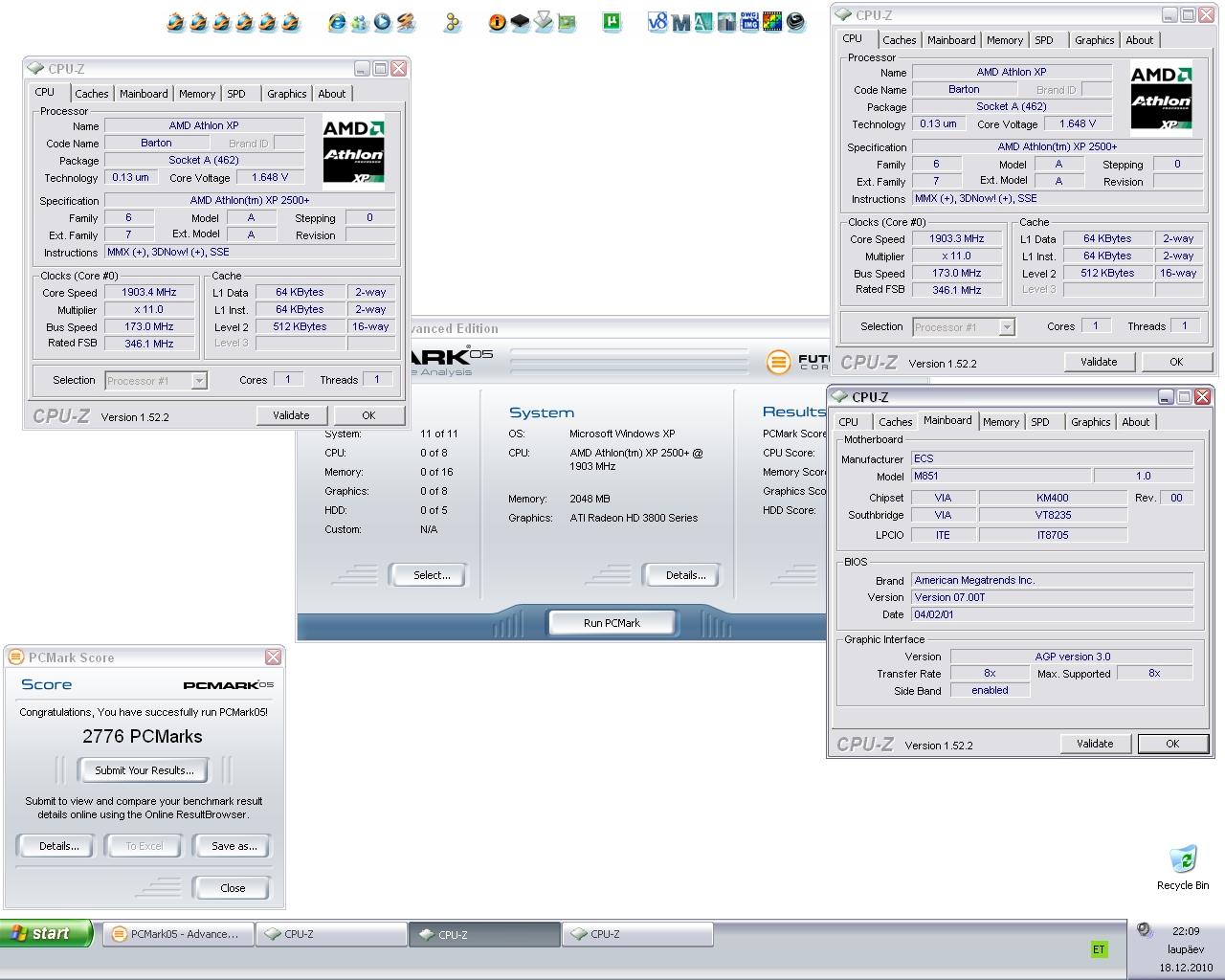
Task: Open Memory tab in left CPU-Z window
Action: pyautogui.click(x=197, y=94)
